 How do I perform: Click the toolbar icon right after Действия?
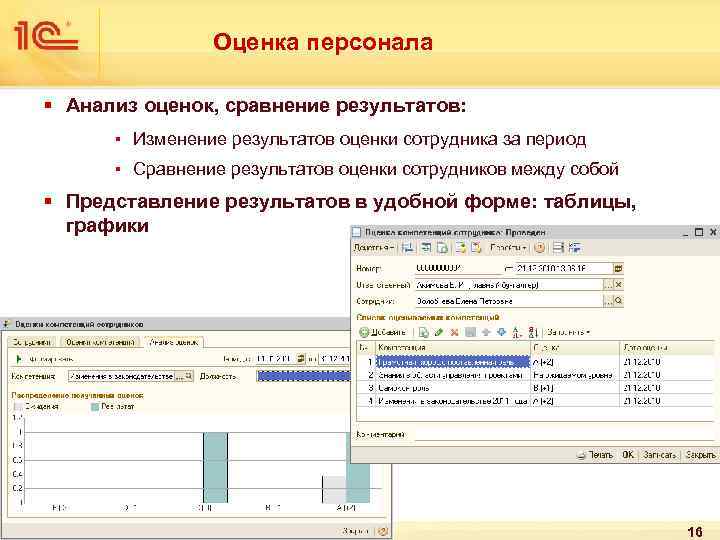click(407, 248)
